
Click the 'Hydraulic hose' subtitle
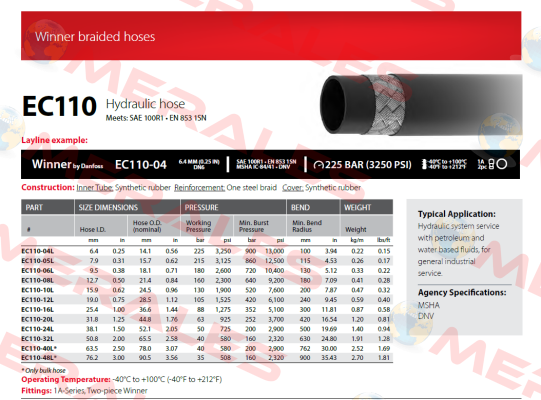pyautogui.click(x=145, y=104)
